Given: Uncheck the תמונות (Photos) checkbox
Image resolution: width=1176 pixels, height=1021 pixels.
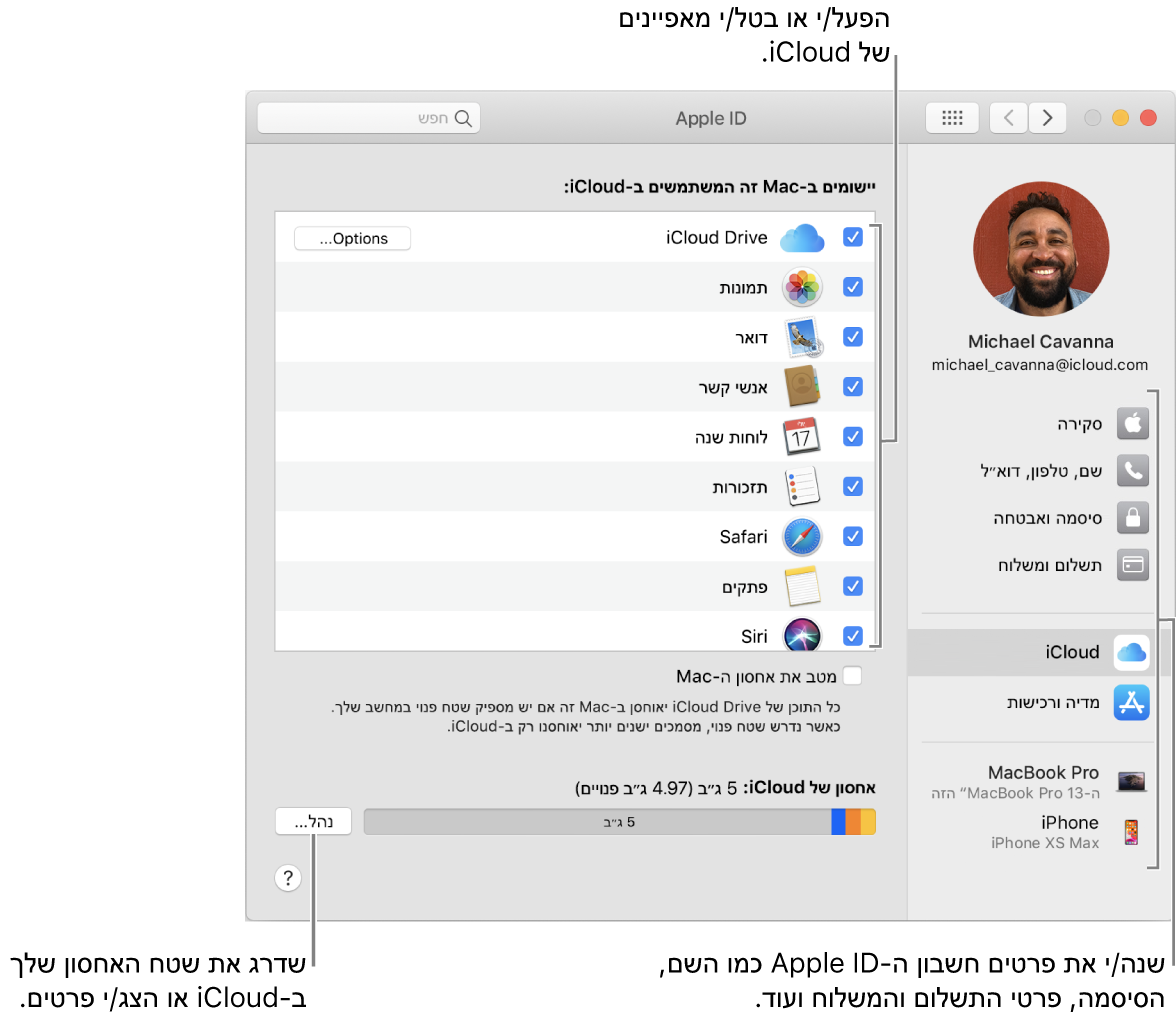Looking at the screenshot, I should point(853,287).
